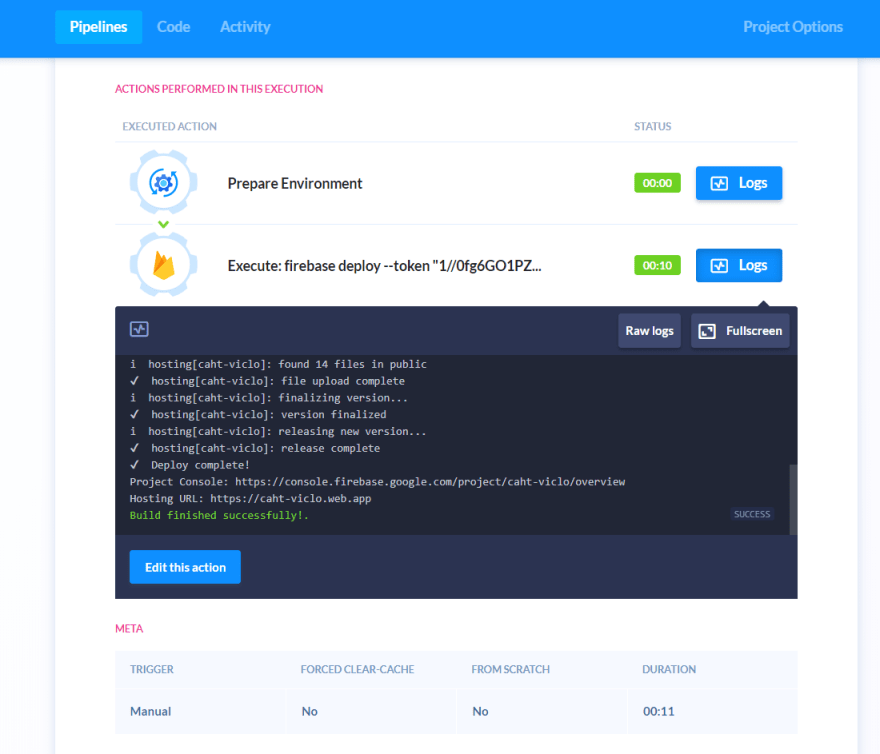
Task: Click the STATUS column header
Action: tap(652, 126)
